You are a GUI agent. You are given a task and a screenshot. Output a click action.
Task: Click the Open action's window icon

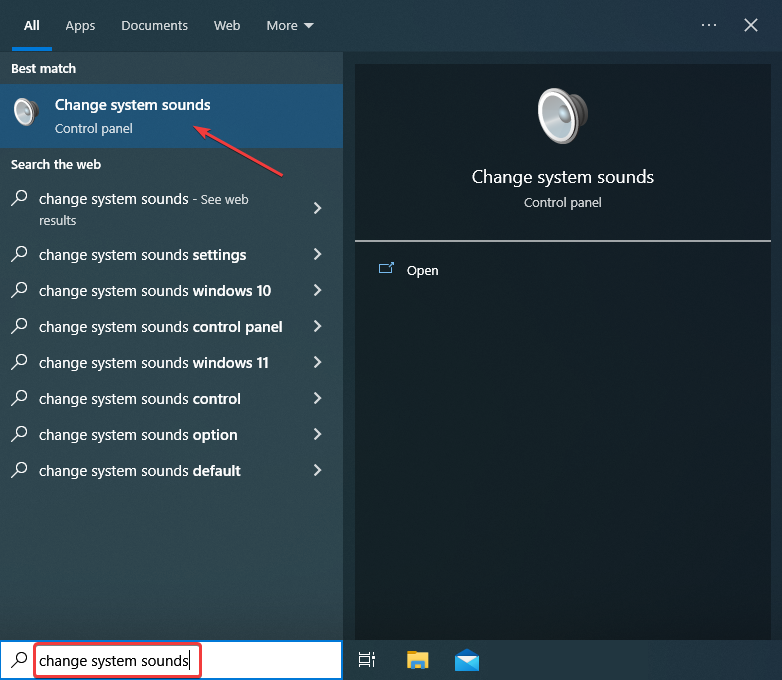point(386,268)
